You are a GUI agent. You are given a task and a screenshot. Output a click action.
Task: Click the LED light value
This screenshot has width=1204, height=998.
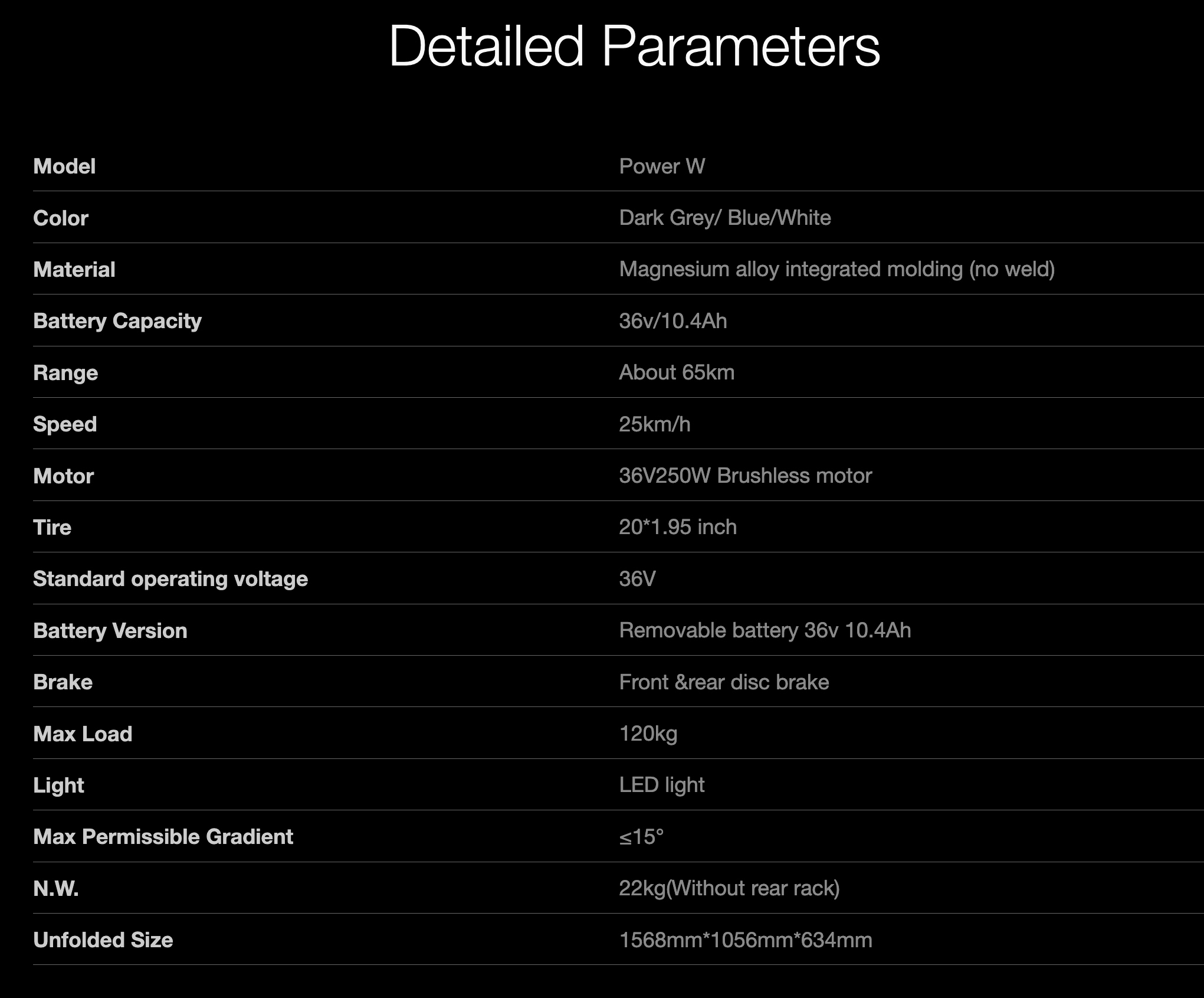[x=661, y=785]
